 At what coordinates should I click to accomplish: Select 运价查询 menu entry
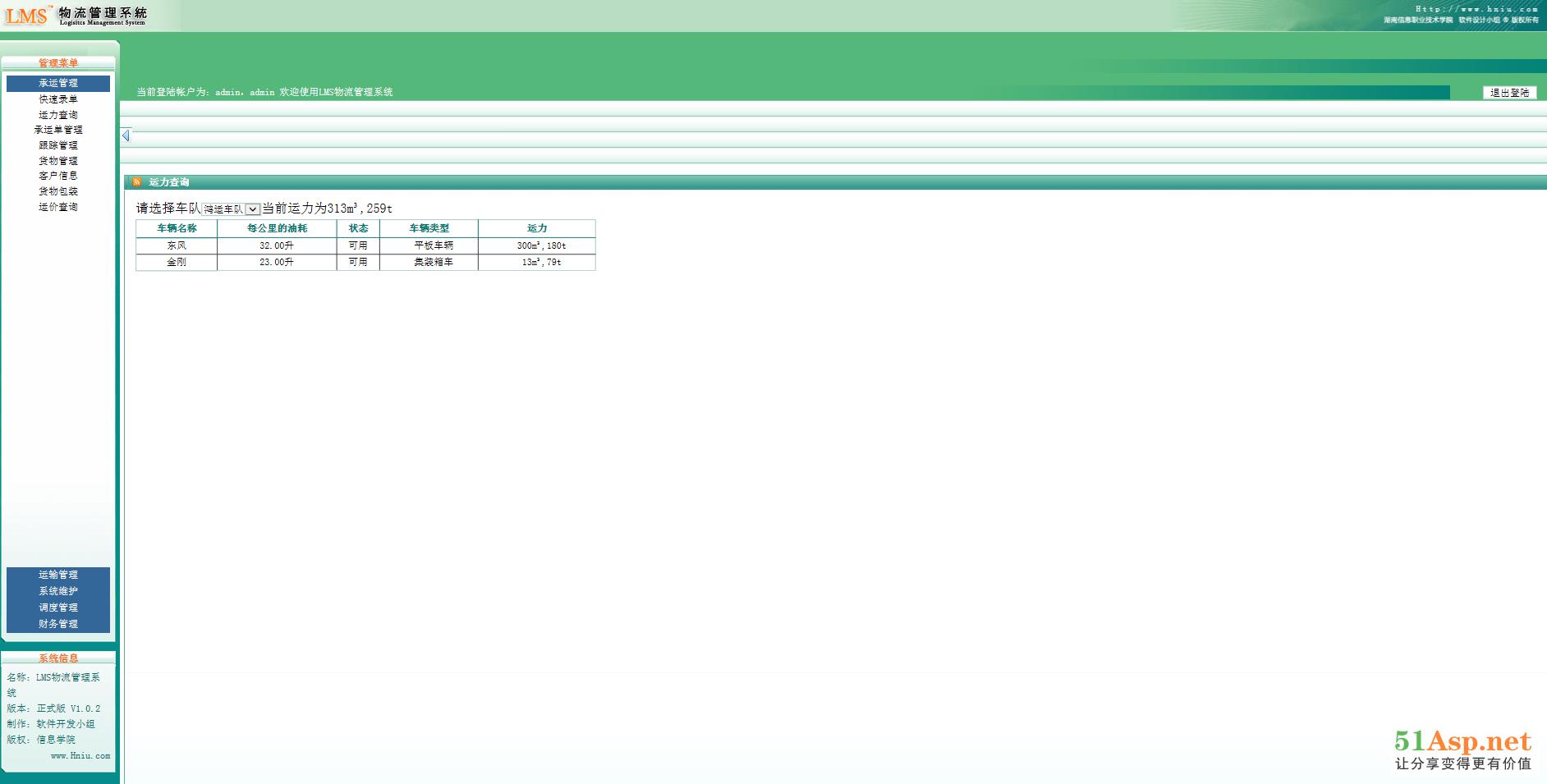[x=58, y=207]
